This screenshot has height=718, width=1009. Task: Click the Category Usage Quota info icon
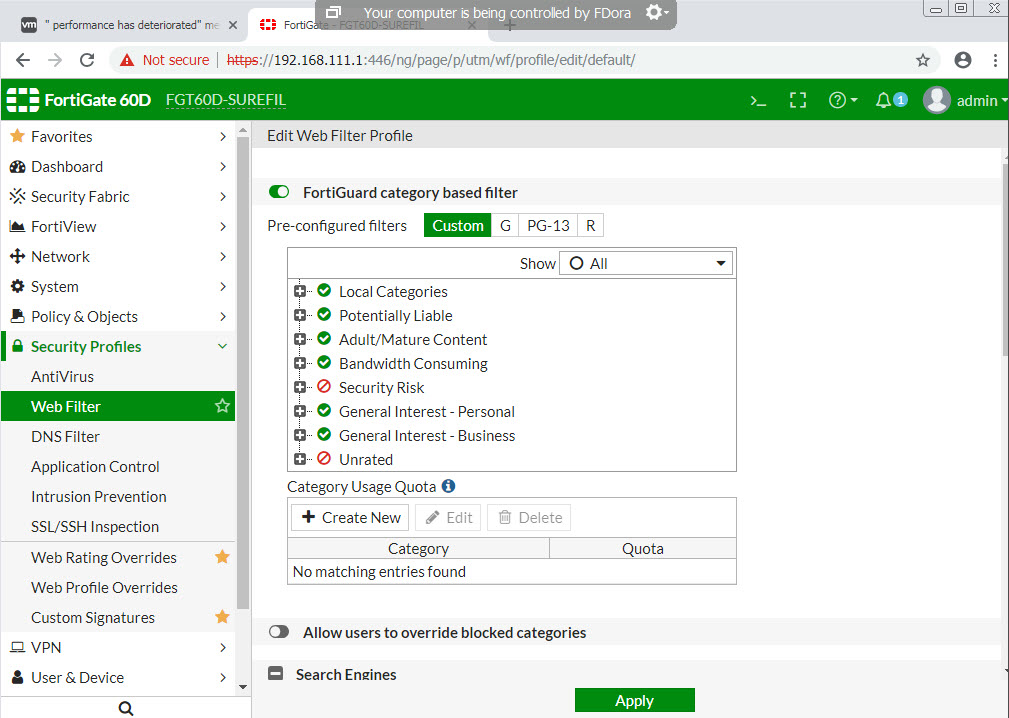(x=449, y=486)
